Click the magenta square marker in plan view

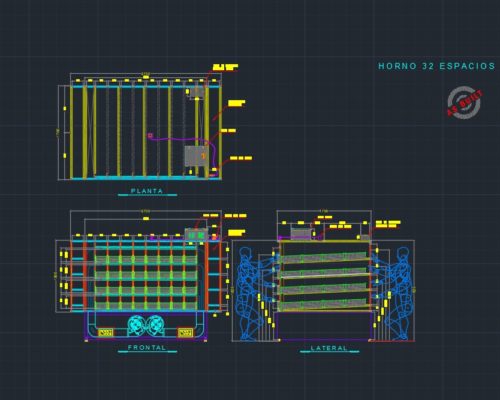point(150,135)
